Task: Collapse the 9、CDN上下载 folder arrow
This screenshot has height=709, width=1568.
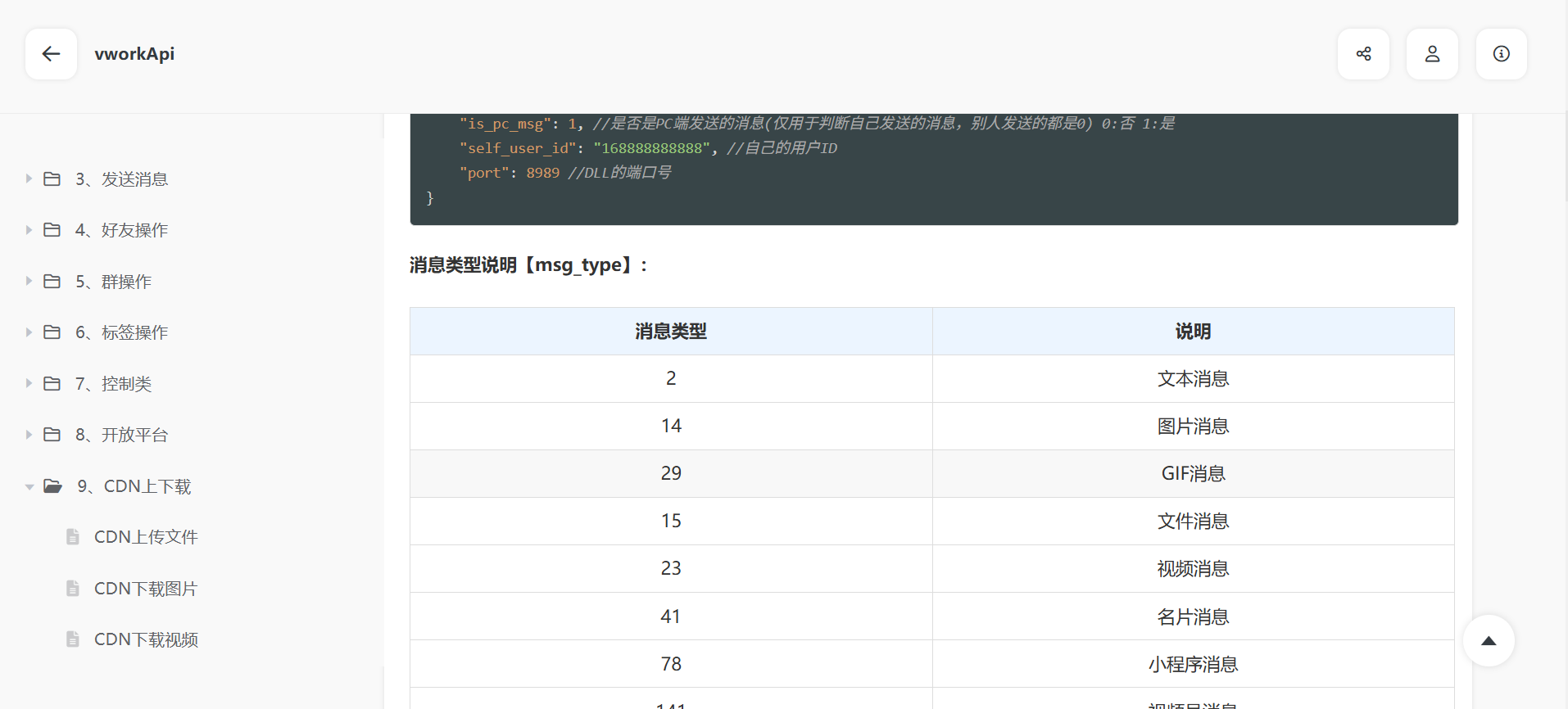Action: (29, 486)
